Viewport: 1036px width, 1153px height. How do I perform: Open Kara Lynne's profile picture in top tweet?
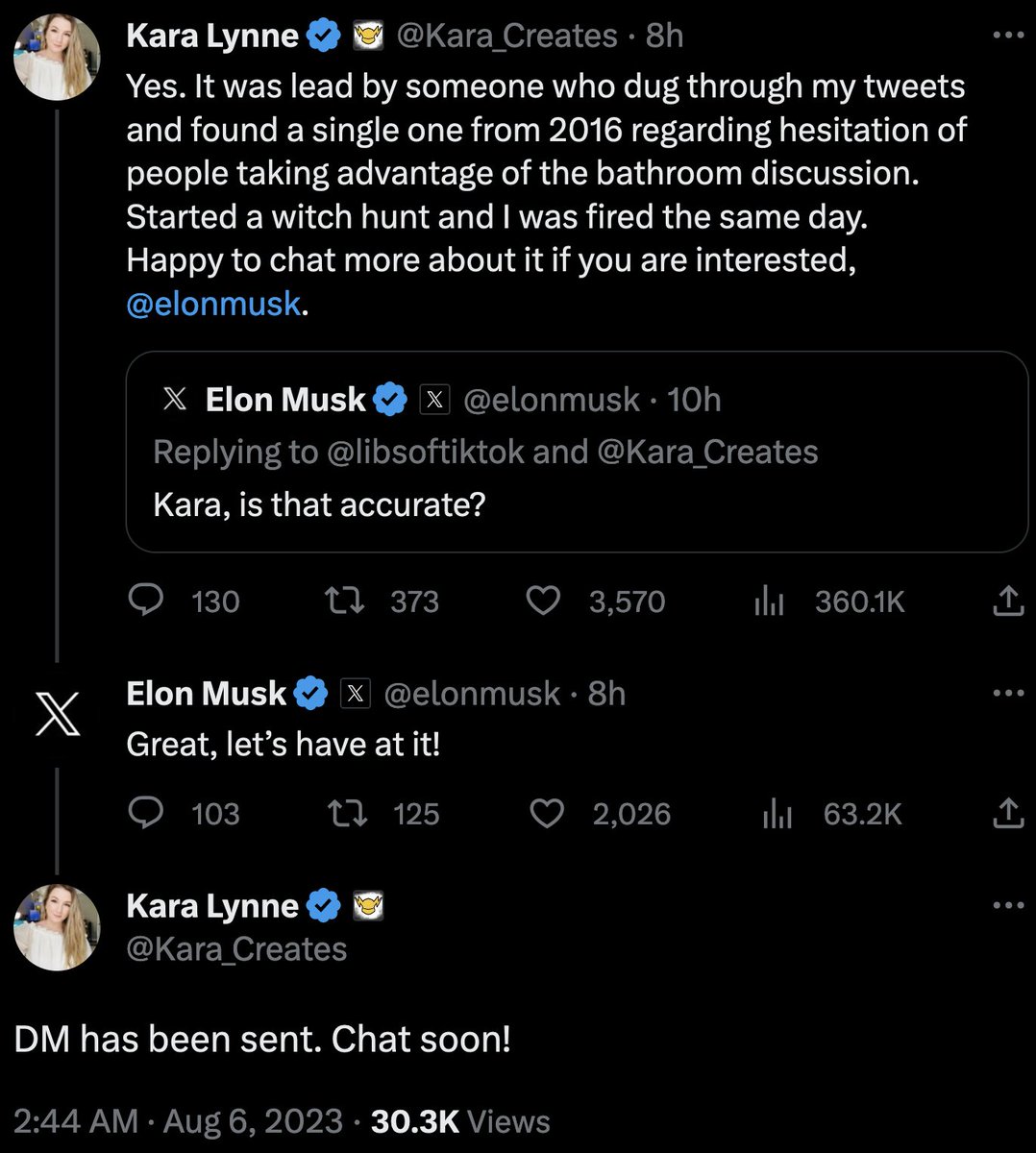click(57, 57)
